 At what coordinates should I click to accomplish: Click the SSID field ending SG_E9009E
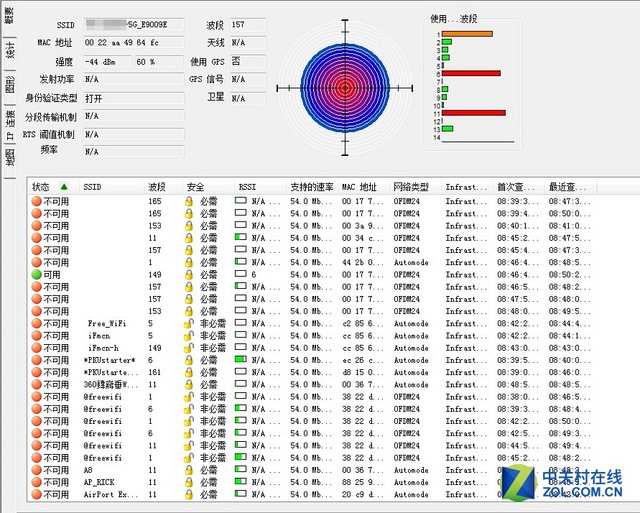(x=134, y=24)
